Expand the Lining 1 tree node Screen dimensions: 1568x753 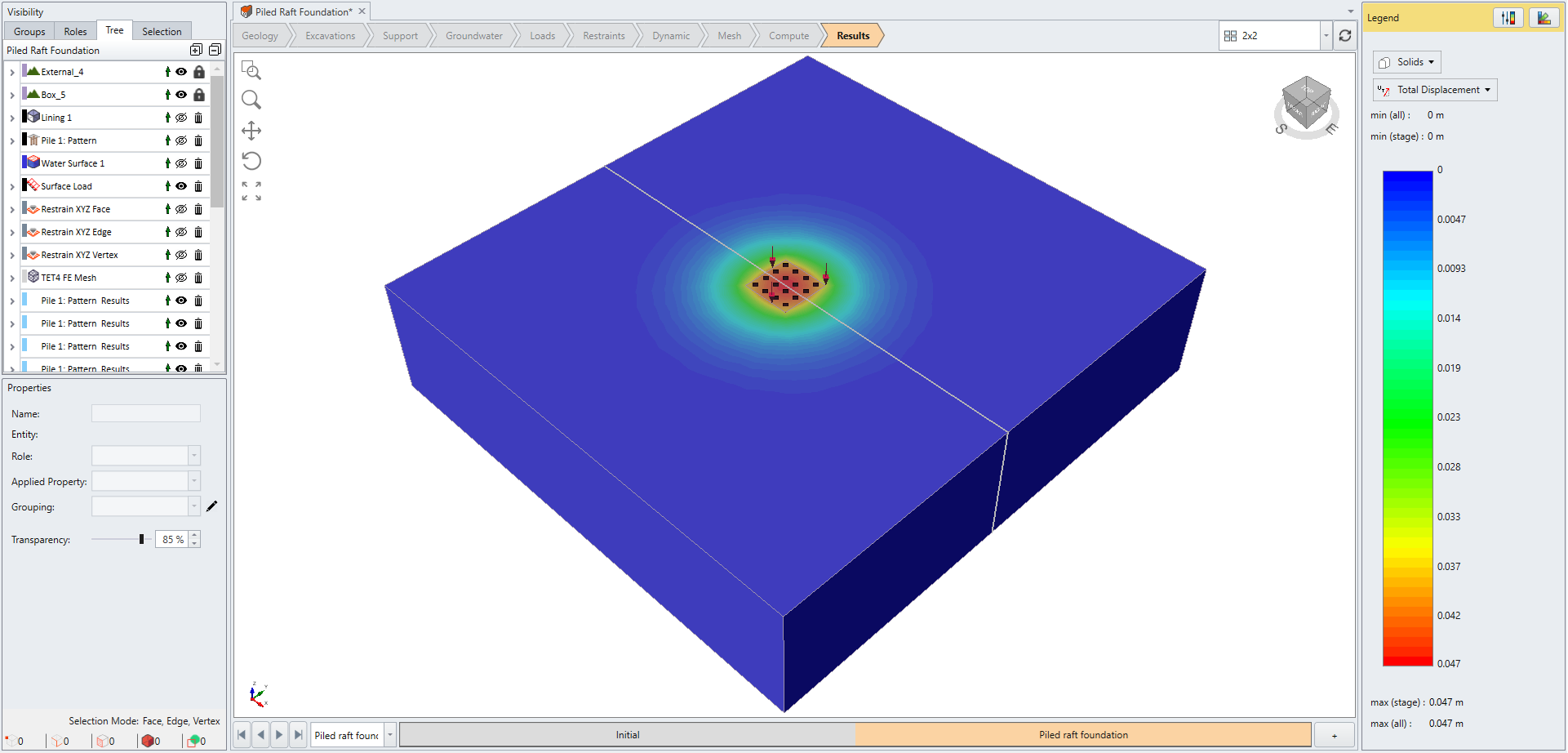click(12, 118)
